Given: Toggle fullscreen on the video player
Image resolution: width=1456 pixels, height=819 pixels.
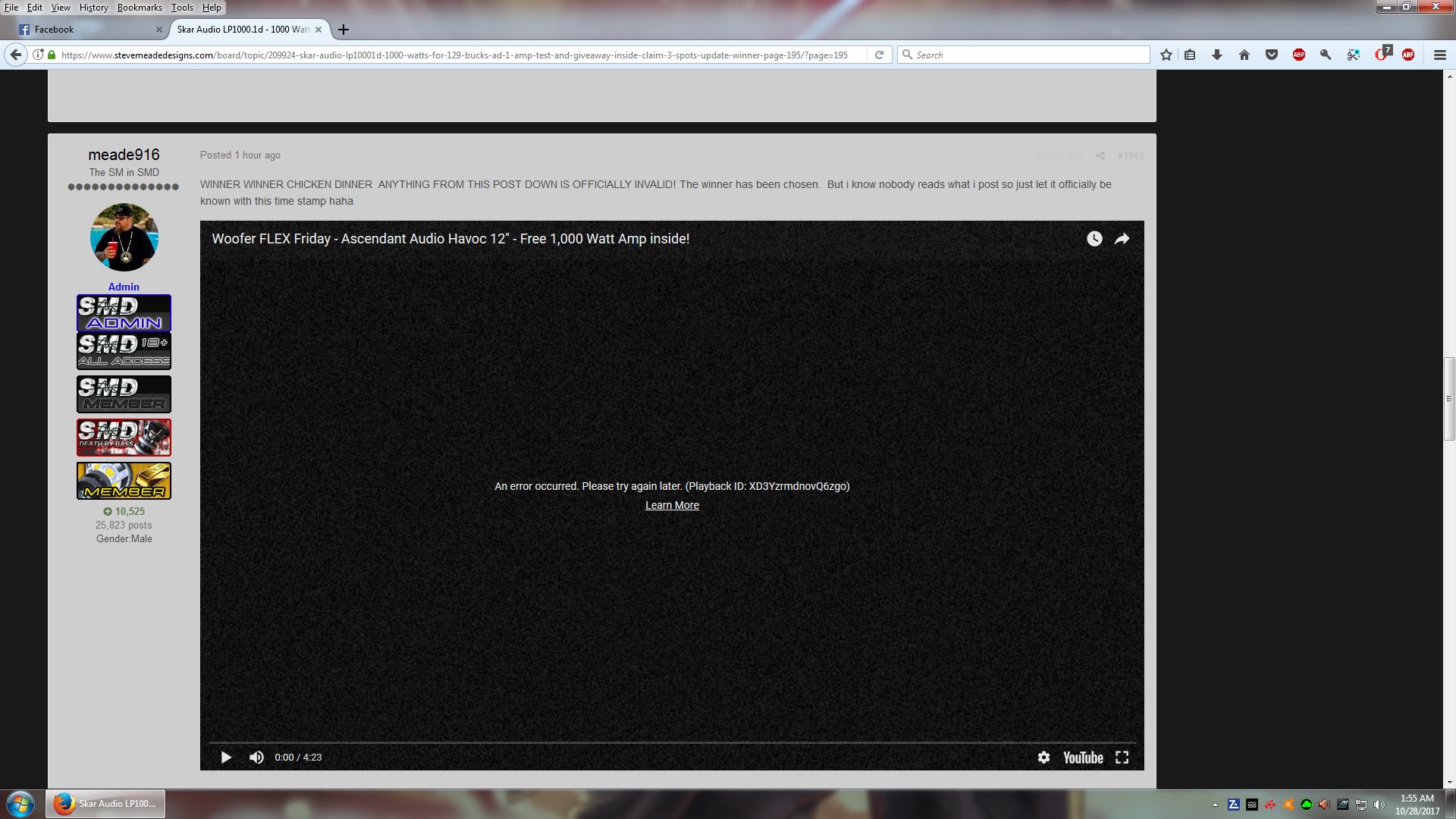Looking at the screenshot, I should point(1122,758).
